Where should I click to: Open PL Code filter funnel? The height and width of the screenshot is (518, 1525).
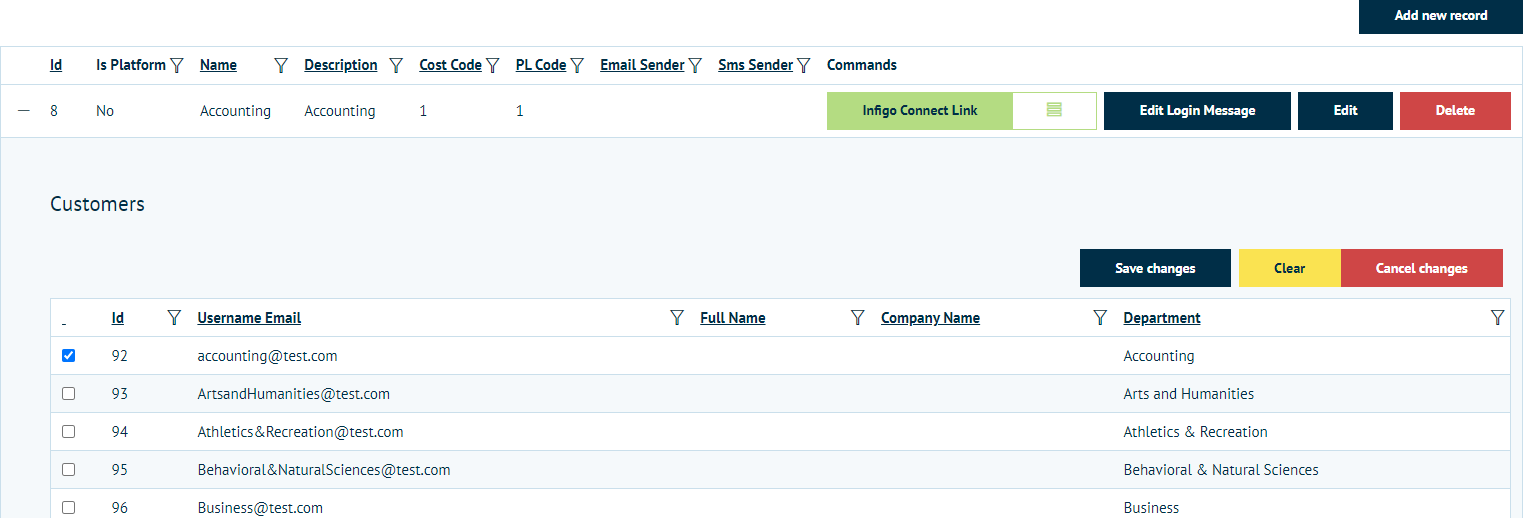577,66
